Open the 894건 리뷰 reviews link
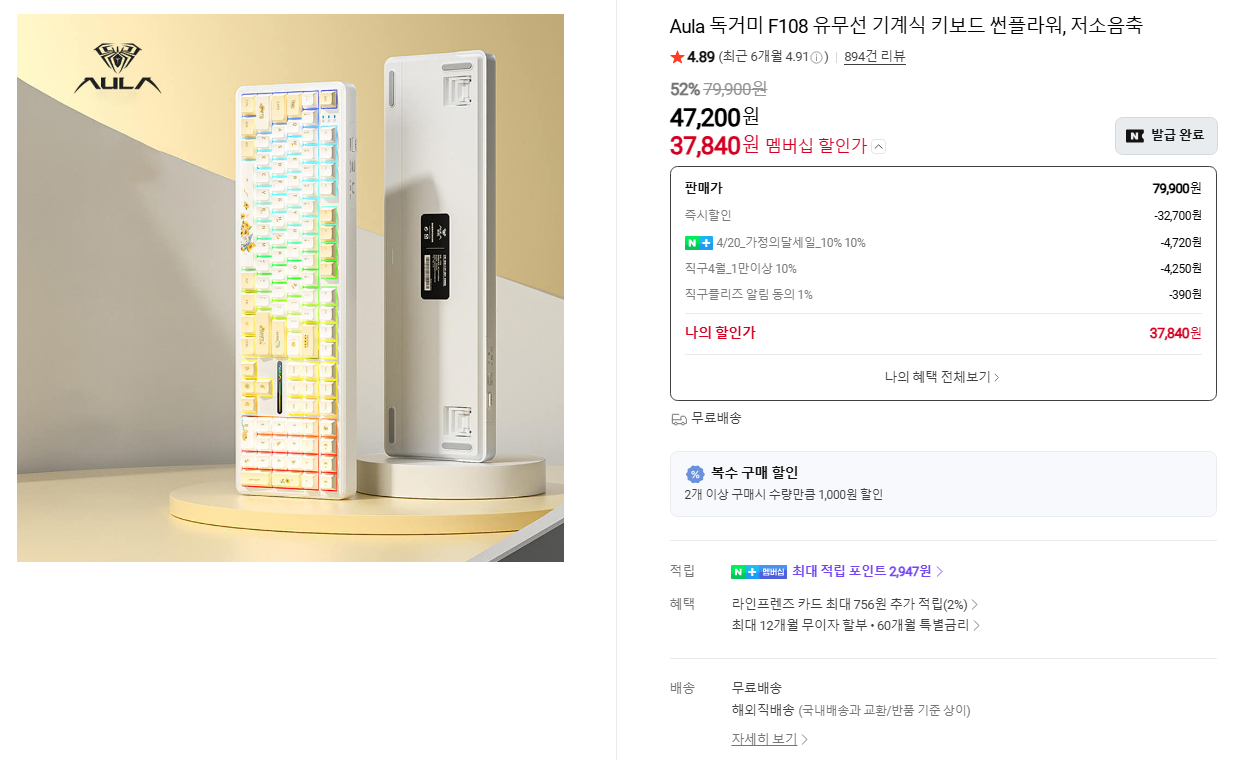The image size is (1236, 760). [874, 57]
